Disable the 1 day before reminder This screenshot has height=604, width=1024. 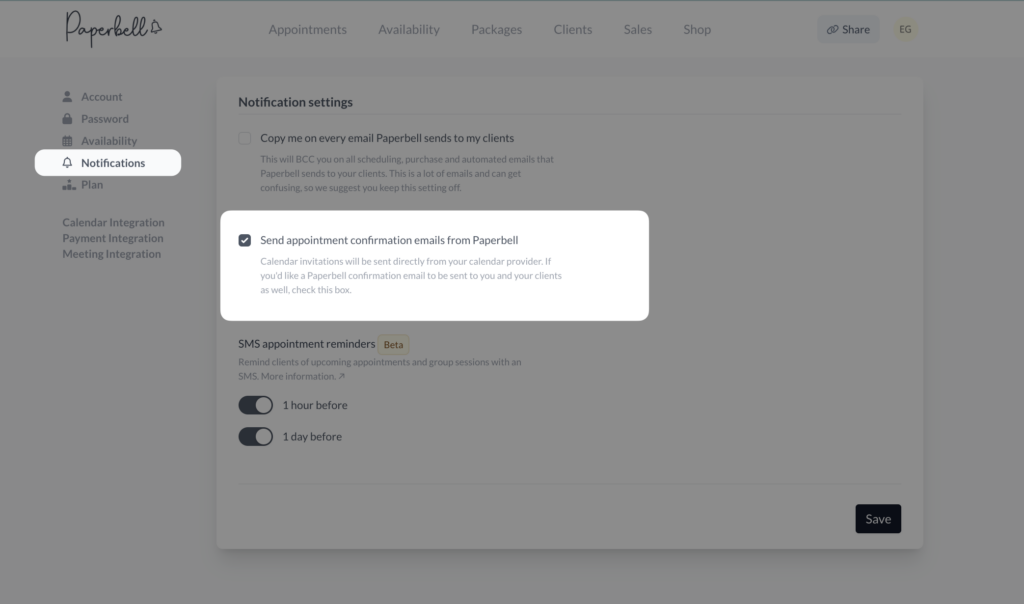click(256, 437)
